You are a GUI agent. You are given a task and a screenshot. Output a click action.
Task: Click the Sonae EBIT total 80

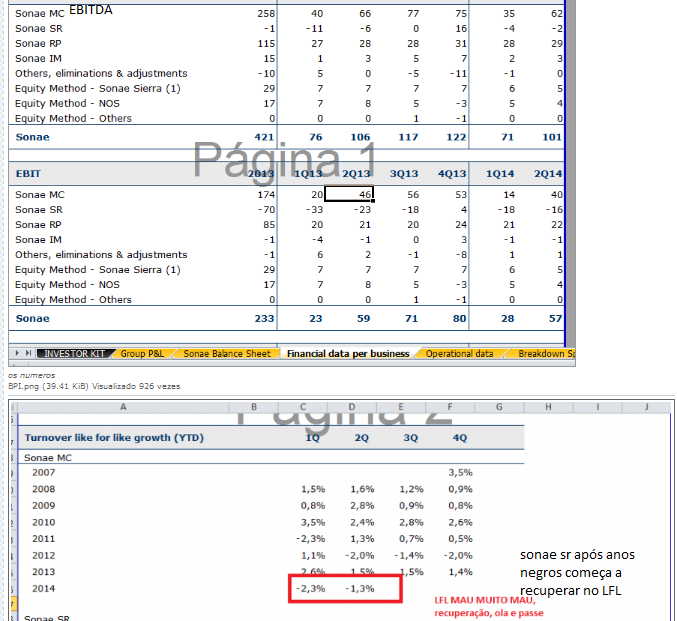[x=459, y=319]
